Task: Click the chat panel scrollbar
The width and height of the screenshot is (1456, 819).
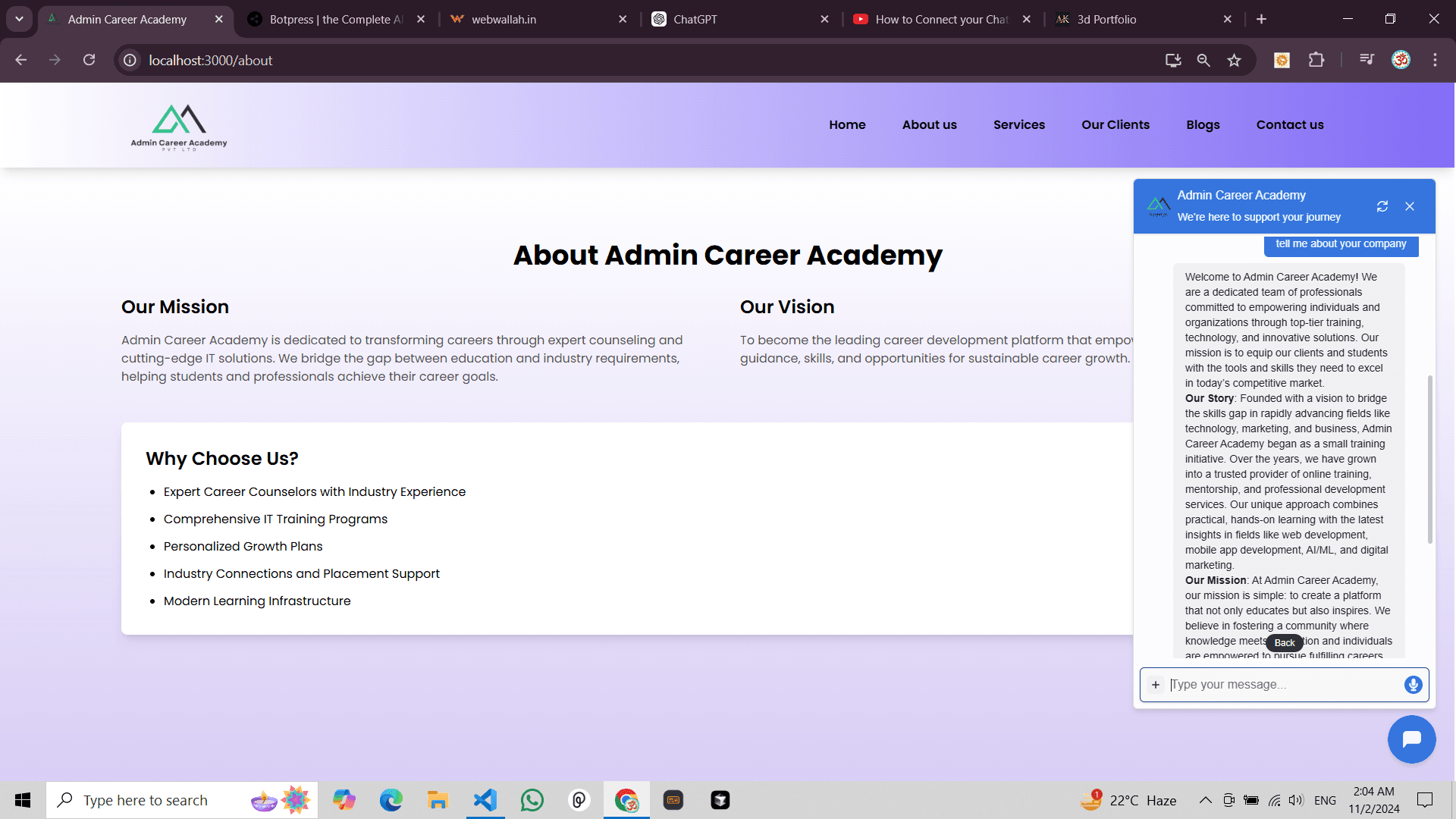Action: pos(1430,460)
